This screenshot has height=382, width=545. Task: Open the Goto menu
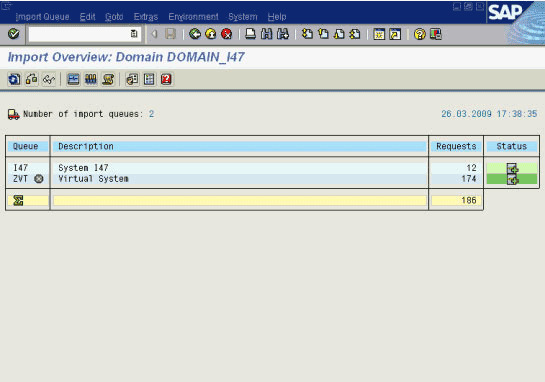click(114, 17)
